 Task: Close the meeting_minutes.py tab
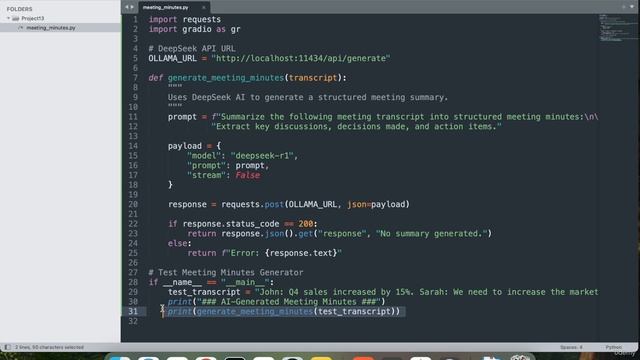tap(203, 7)
